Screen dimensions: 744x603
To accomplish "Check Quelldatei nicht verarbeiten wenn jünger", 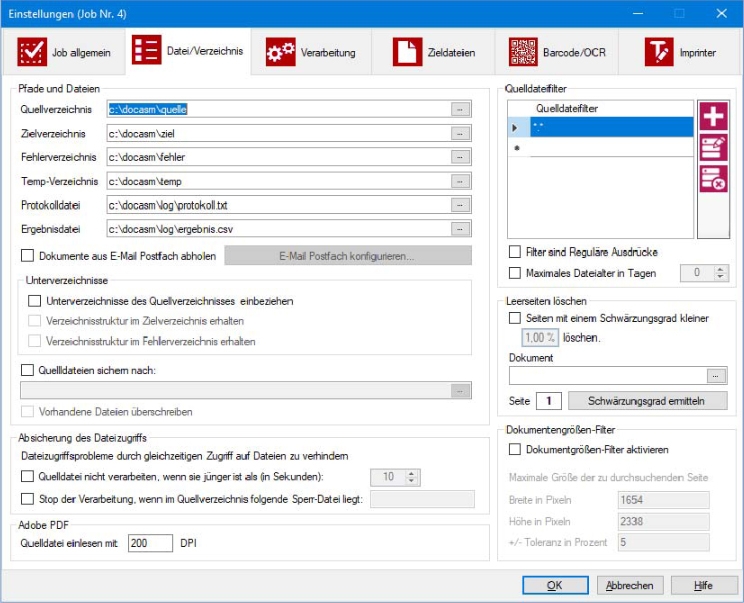I will 28,476.
